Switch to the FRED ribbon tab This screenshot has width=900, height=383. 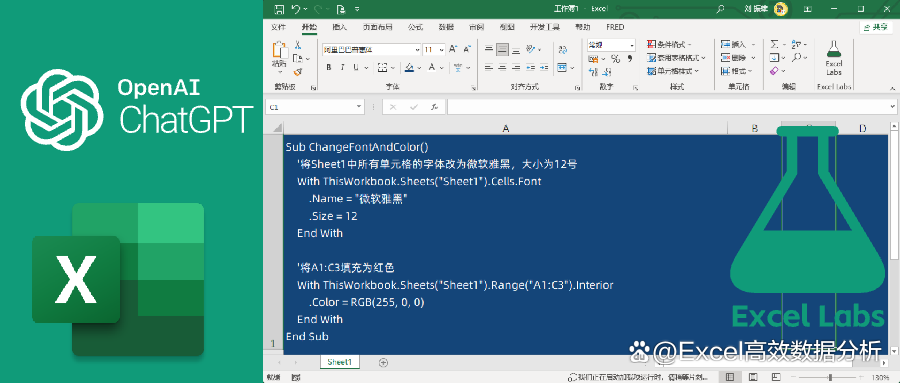click(615, 27)
